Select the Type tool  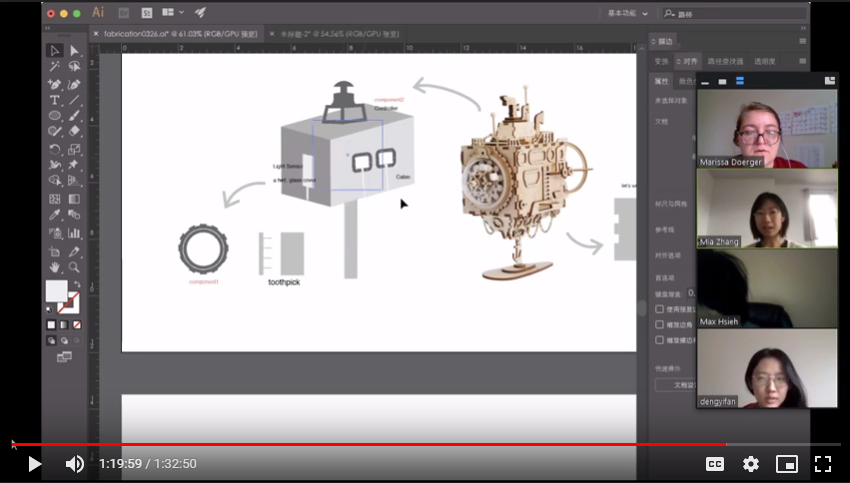click(54, 100)
